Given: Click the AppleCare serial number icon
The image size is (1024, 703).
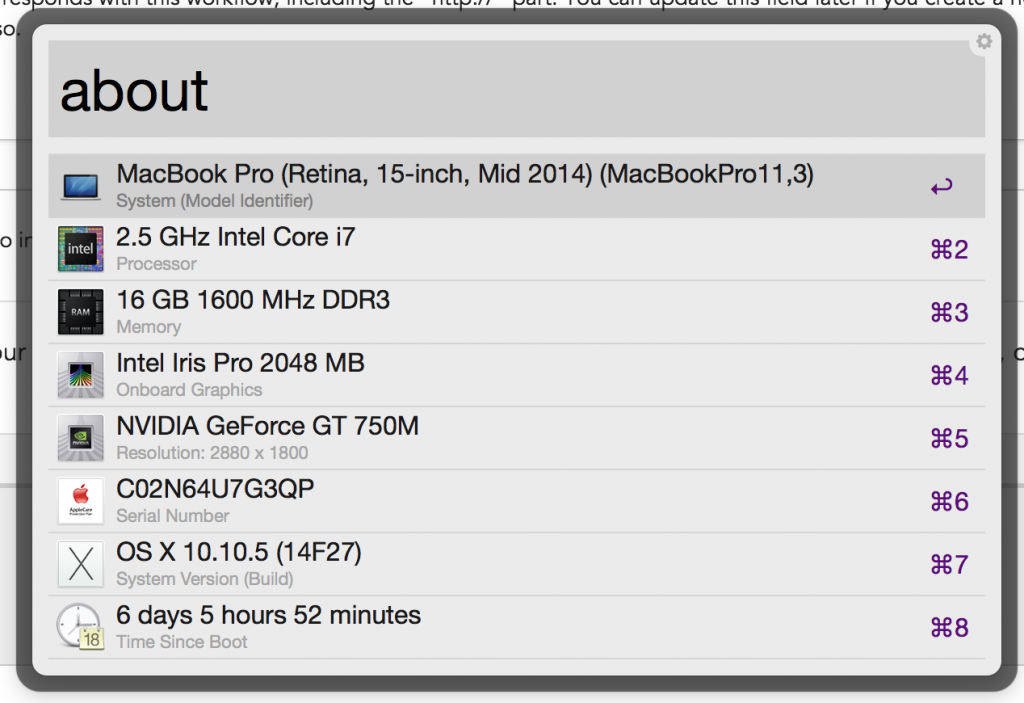Looking at the screenshot, I should tap(80, 501).
